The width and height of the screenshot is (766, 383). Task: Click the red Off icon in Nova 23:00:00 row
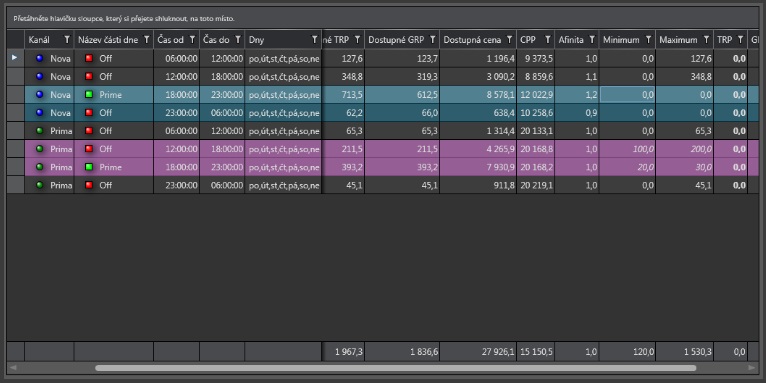click(89, 113)
